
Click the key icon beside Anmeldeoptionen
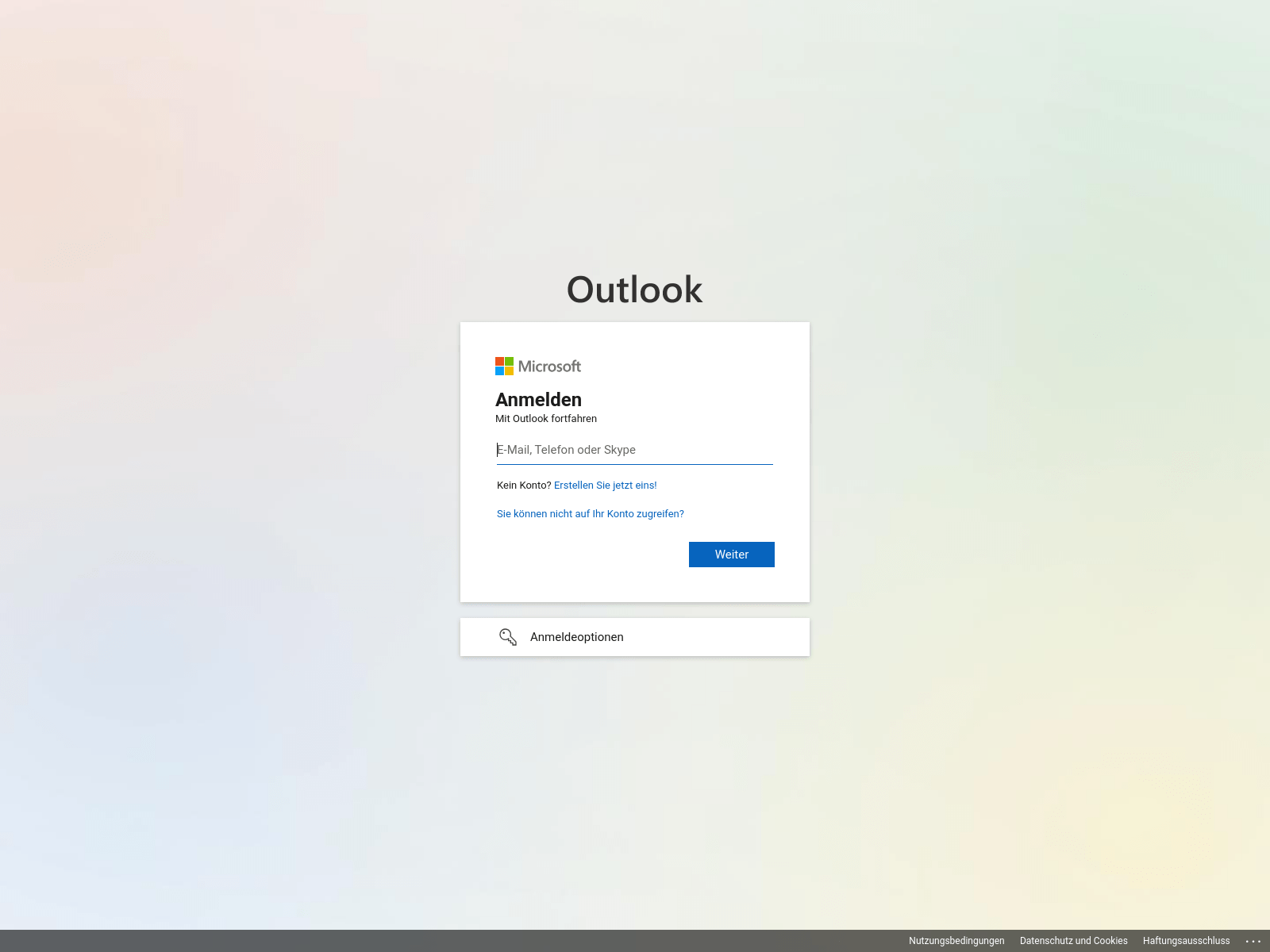click(508, 637)
